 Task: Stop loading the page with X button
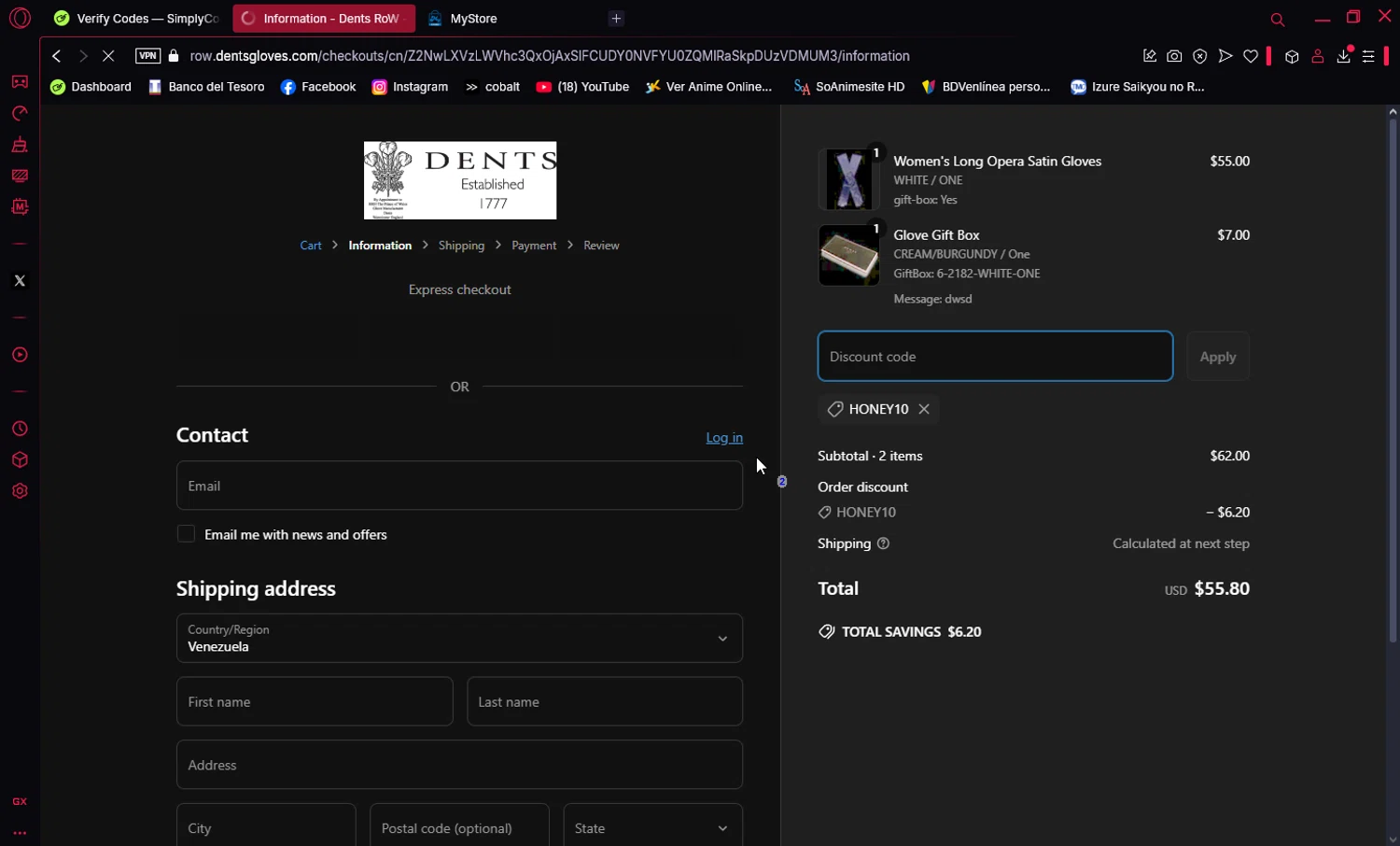108,56
